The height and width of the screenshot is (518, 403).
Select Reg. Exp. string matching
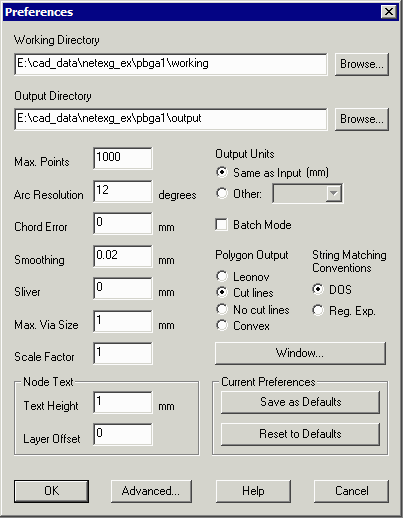(318, 310)
